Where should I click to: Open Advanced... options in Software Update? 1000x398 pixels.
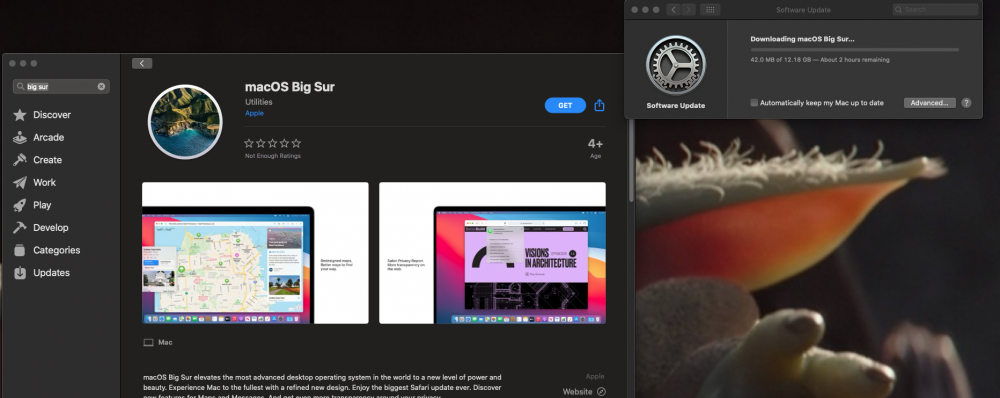coord(929,103)
